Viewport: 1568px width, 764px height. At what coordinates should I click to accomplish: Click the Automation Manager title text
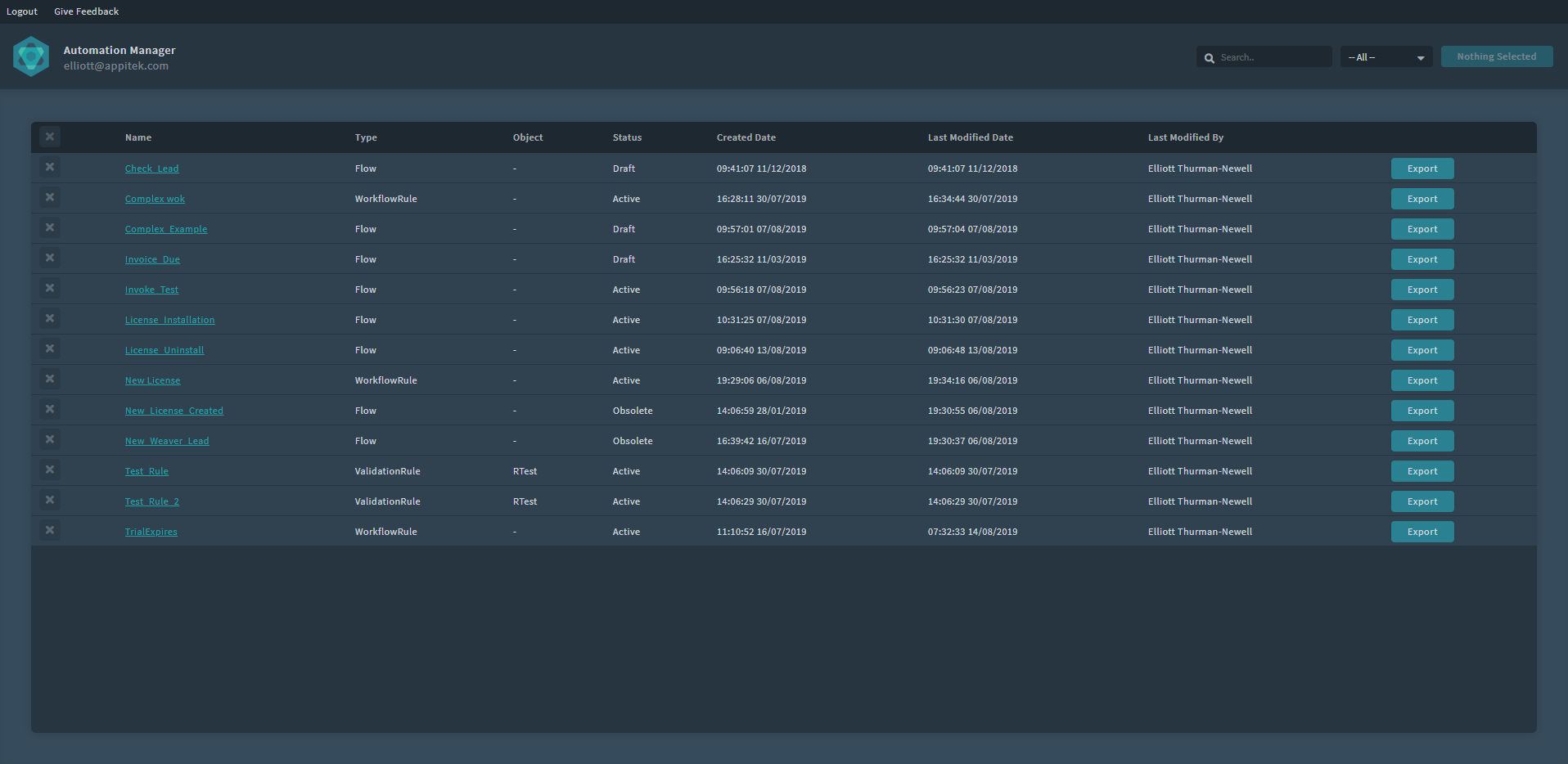pyautogui.click(x=119, y=50)
